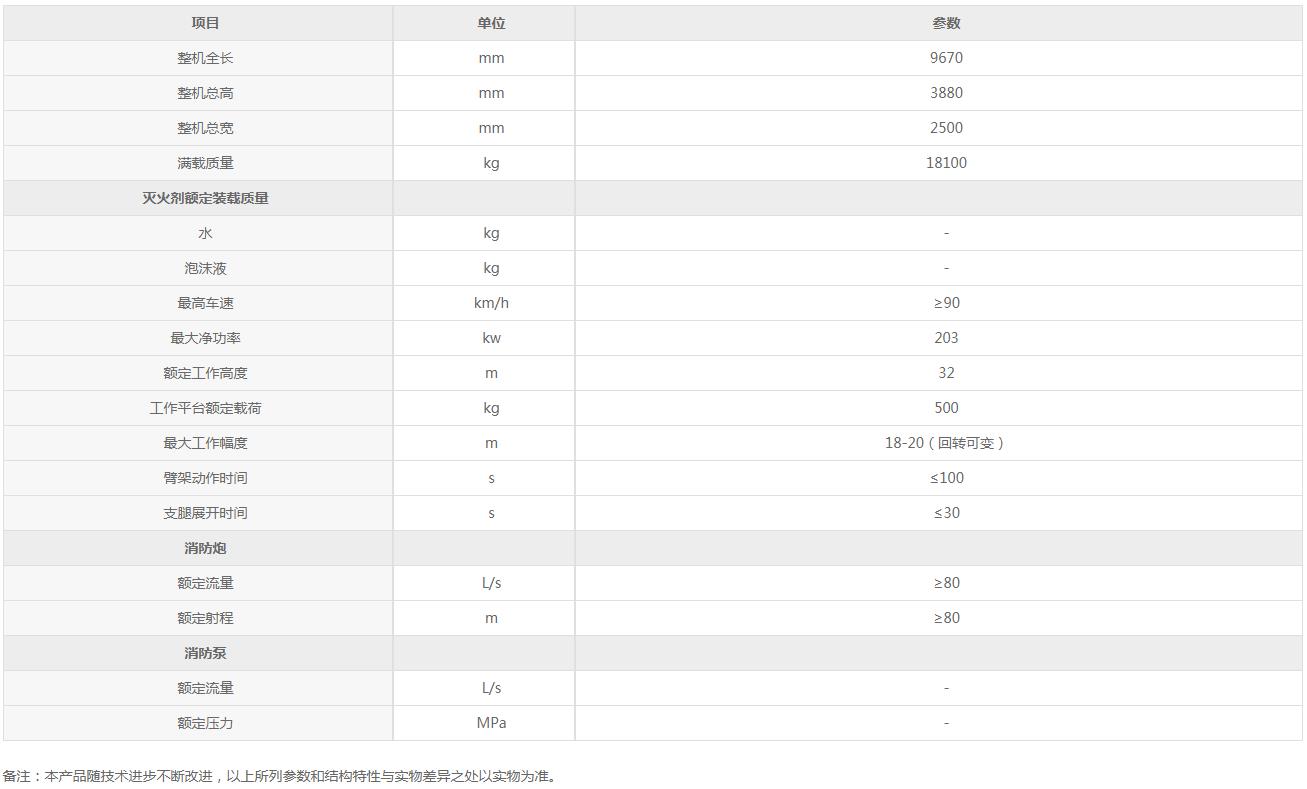Select the 工作平台额定载荷 value 500
This screenshot has height=789, width=1307.
(x=946, y=408)
